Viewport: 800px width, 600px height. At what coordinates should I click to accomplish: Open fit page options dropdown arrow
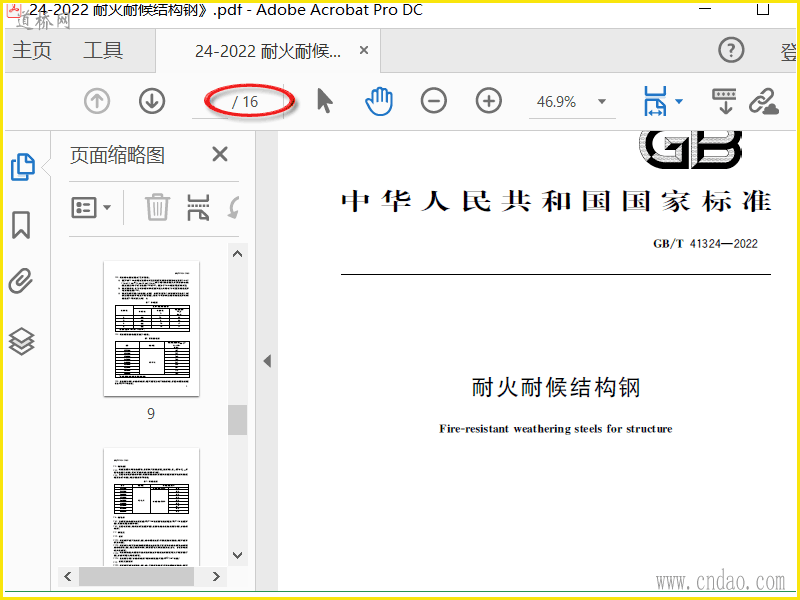679,101
